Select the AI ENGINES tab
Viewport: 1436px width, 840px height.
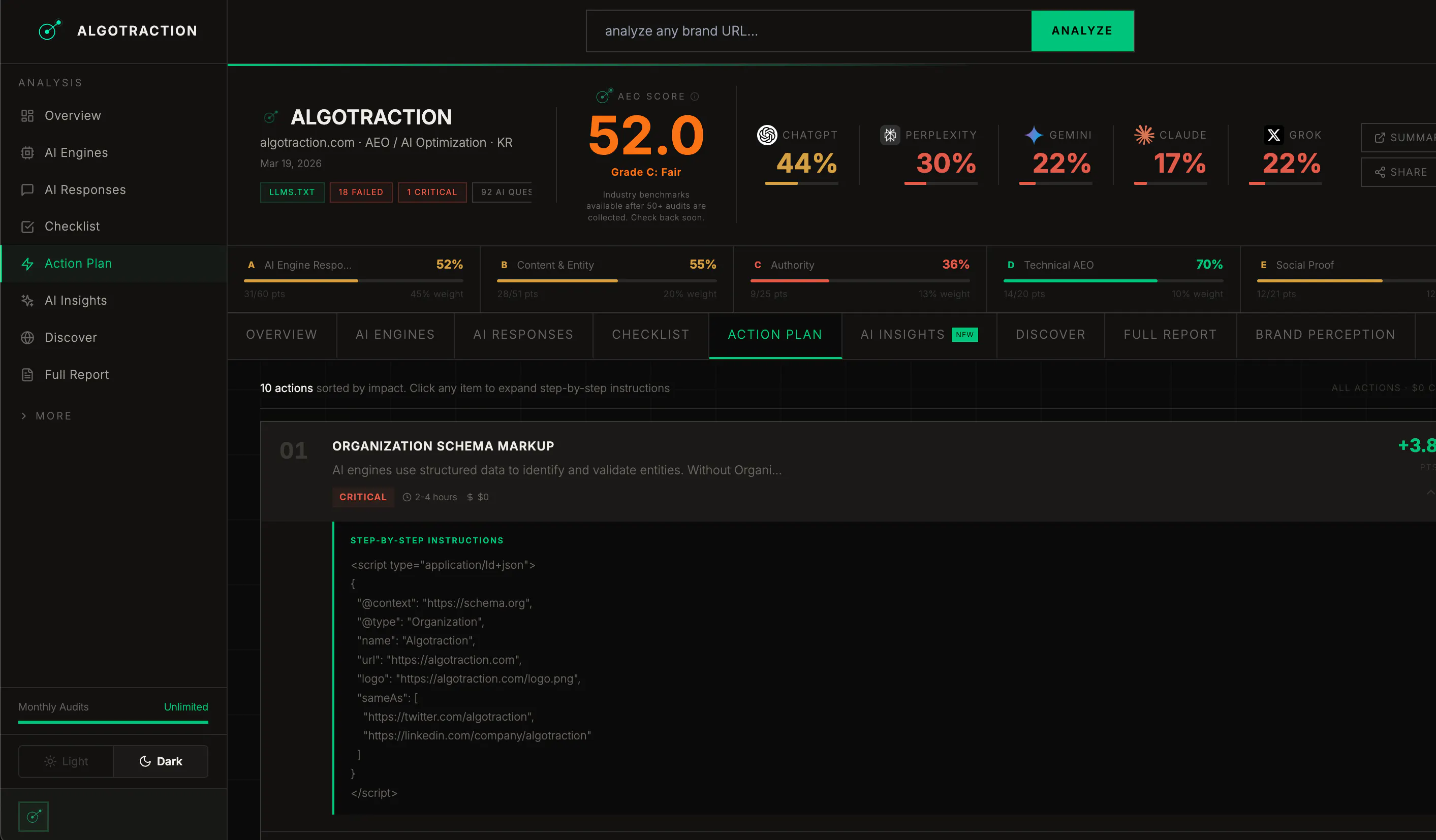point(395,335)
